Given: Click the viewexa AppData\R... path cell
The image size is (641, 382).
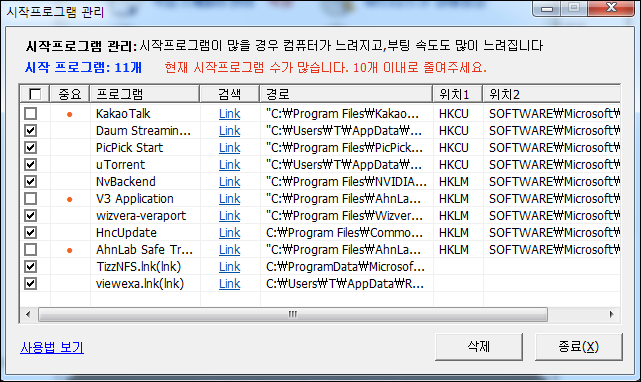Looking at the screenshot, I should click(x=345, y=283).
